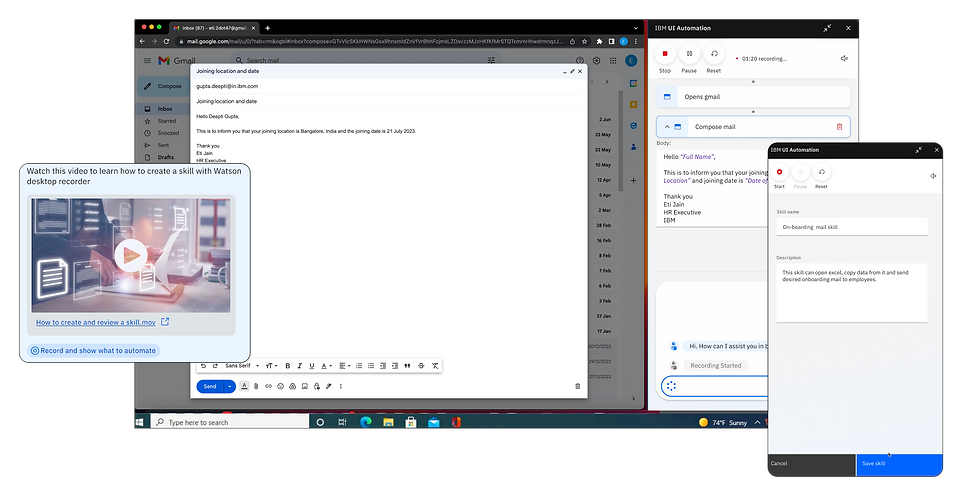Toggle underline formatting
Viewport: 980px width, 496px height.
[311, 366]
